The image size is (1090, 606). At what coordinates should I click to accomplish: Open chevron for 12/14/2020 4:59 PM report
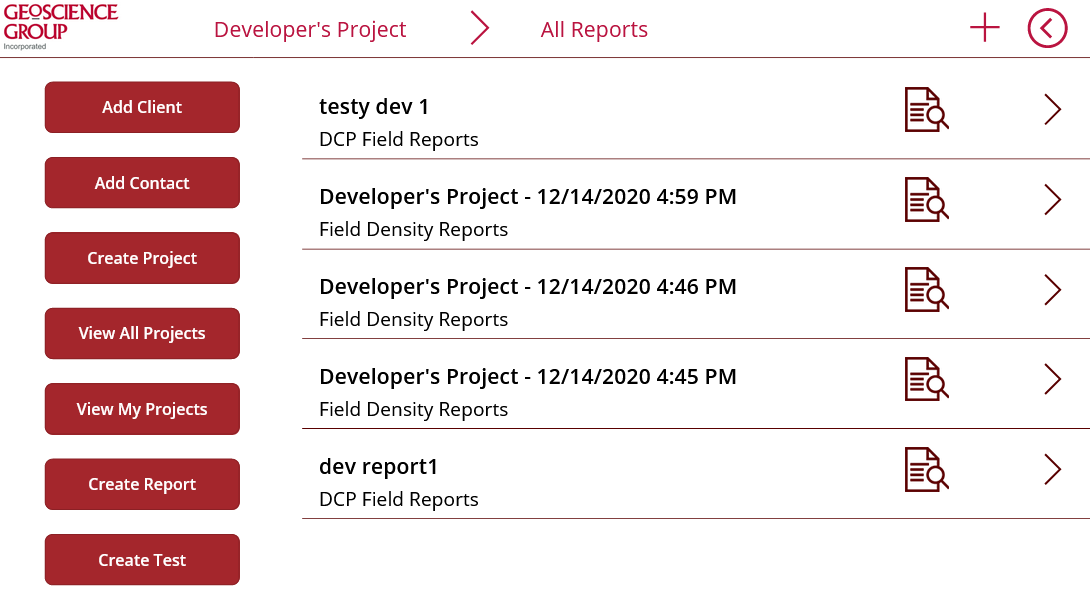[x=1052, y=199]
